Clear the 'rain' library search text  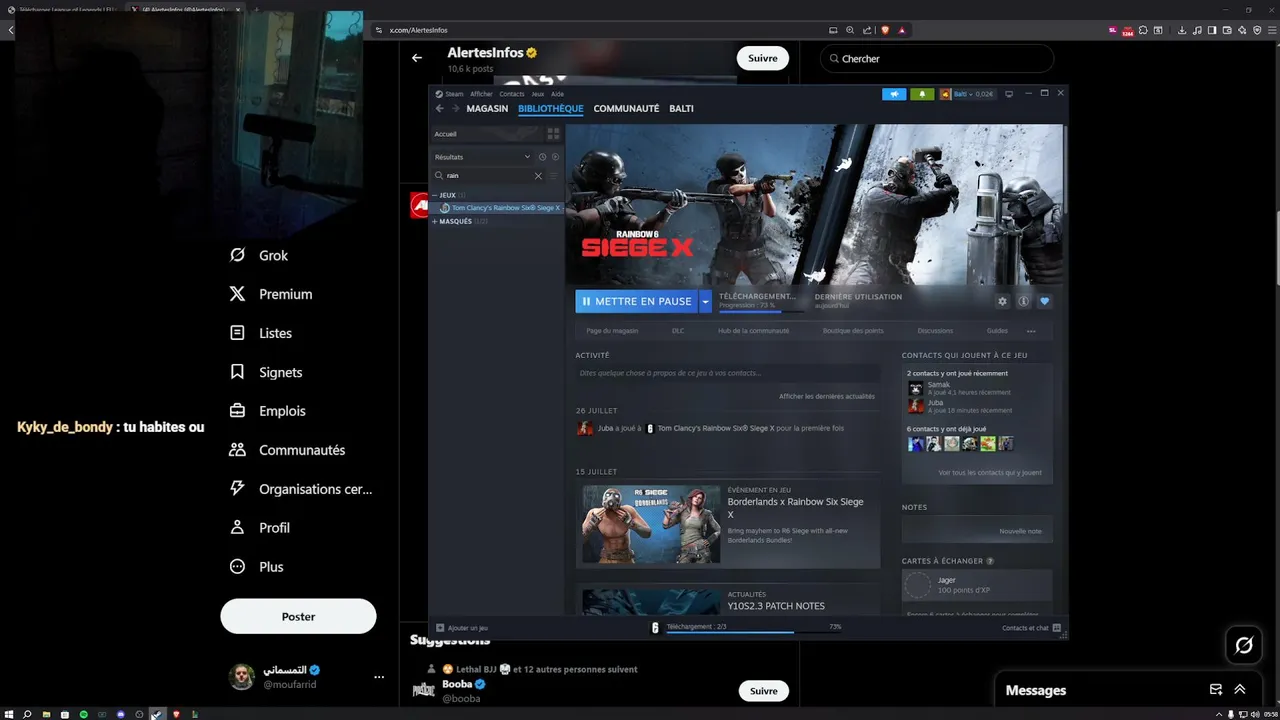click(x=538, y=176)
